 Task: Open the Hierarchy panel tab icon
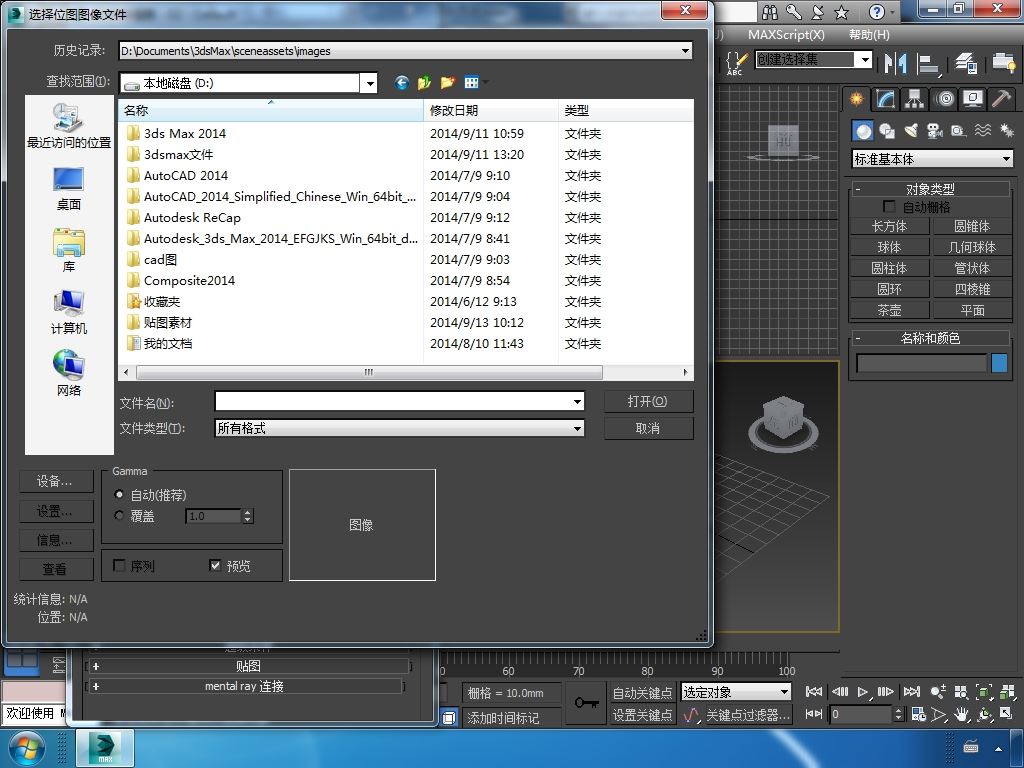[x=914, y=99]
